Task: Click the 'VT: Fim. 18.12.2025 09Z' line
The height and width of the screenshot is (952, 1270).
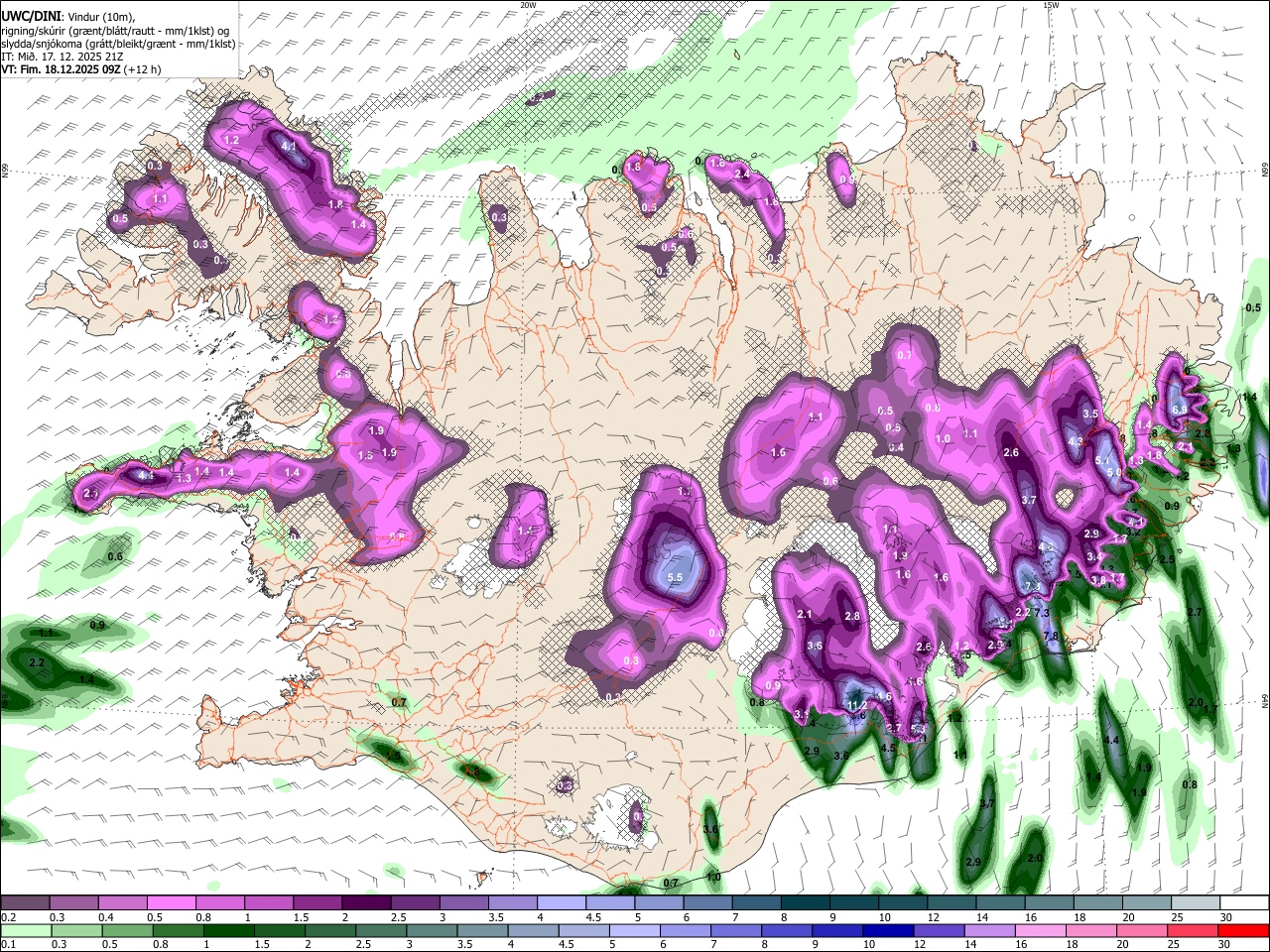Action: click(62, 69)
